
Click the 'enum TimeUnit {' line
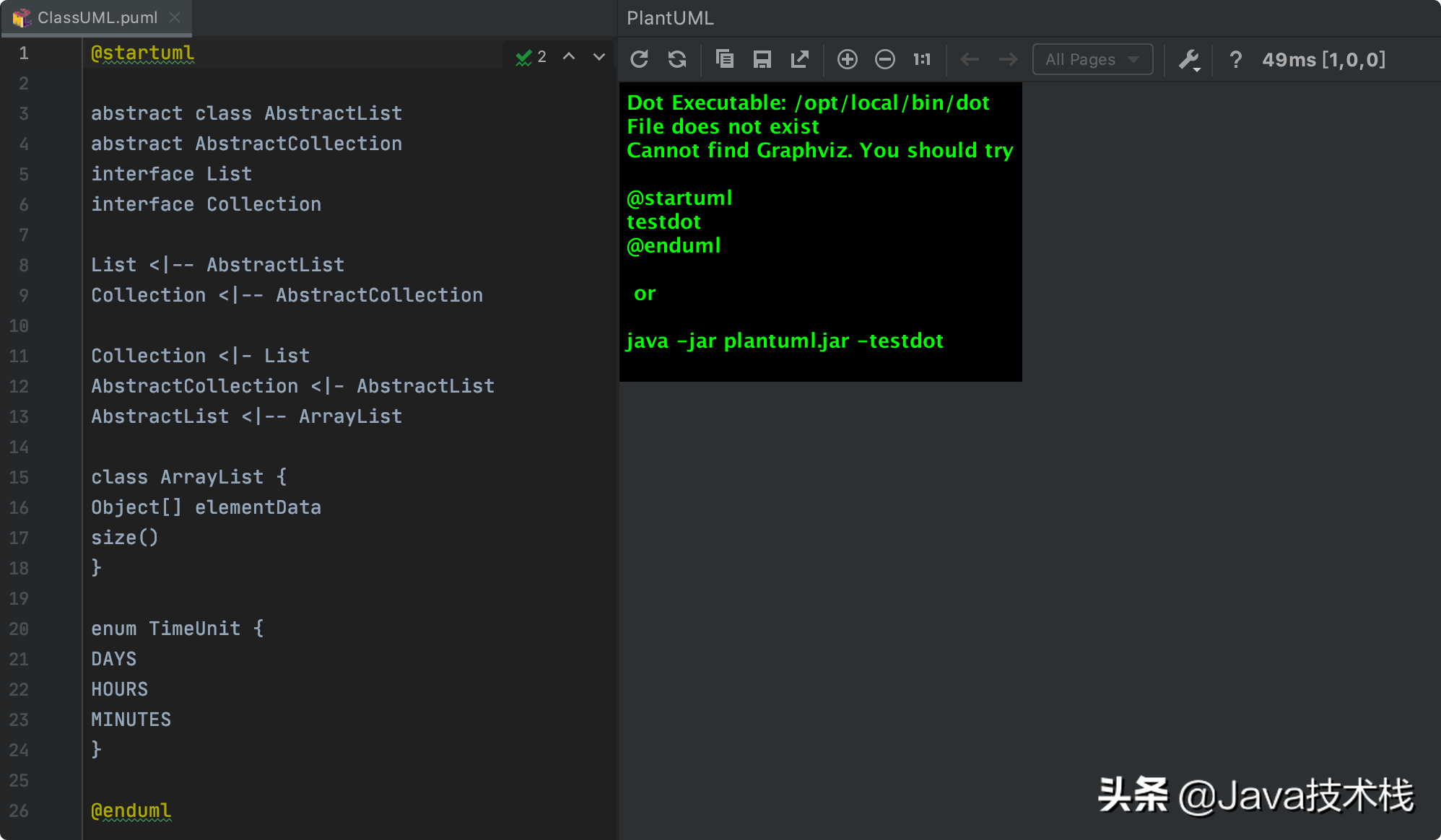click(177, 629)
